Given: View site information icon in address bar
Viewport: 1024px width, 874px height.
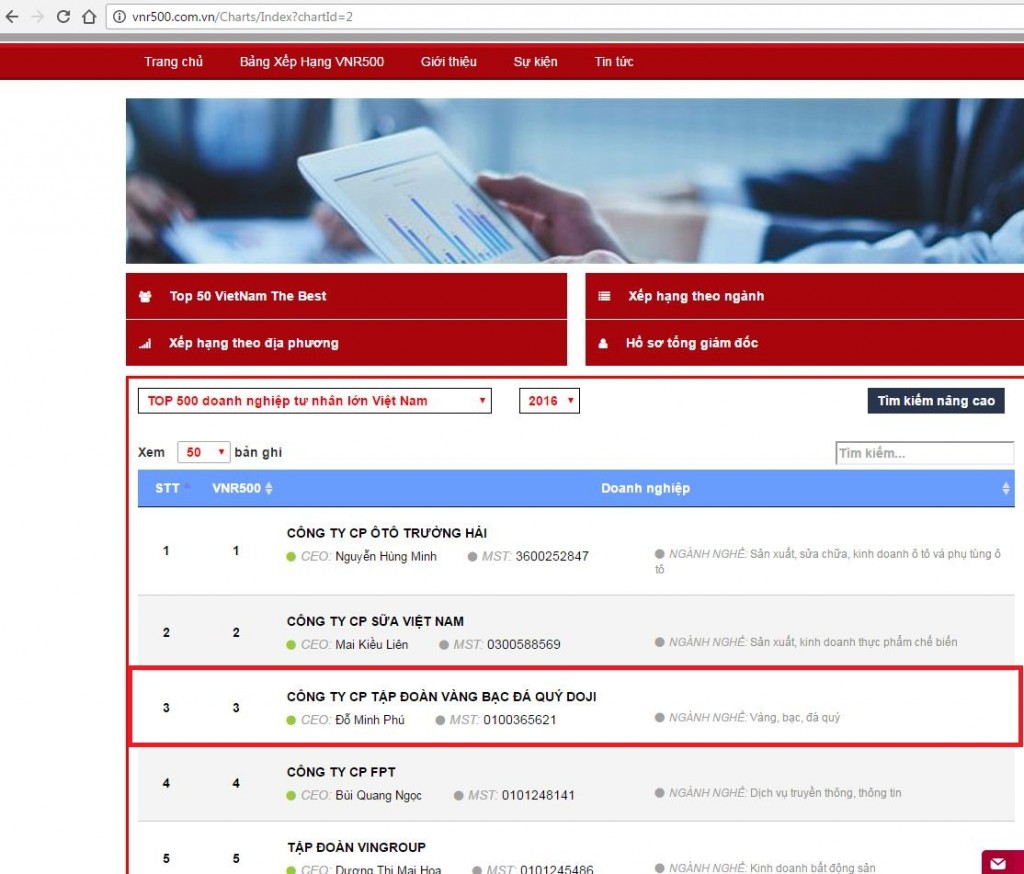Looking at the screenshot, I should click(x=120, y=16).
